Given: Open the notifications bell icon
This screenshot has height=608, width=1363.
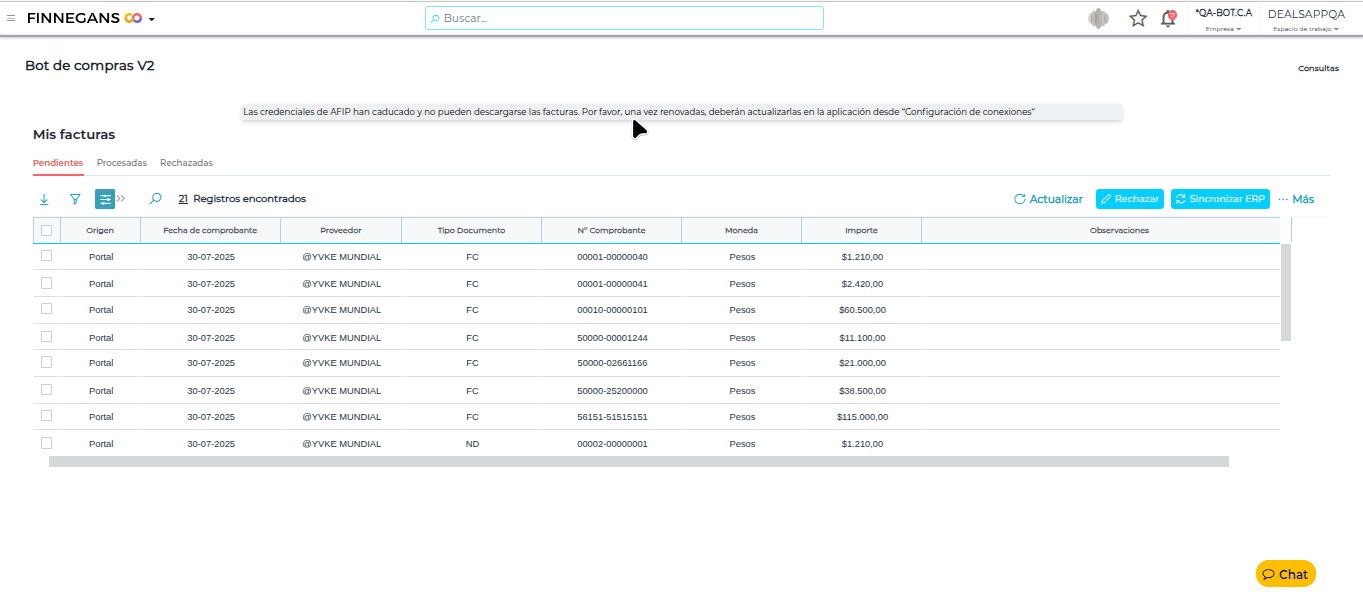Looking at the screenshot, I should coord(1168,18).
